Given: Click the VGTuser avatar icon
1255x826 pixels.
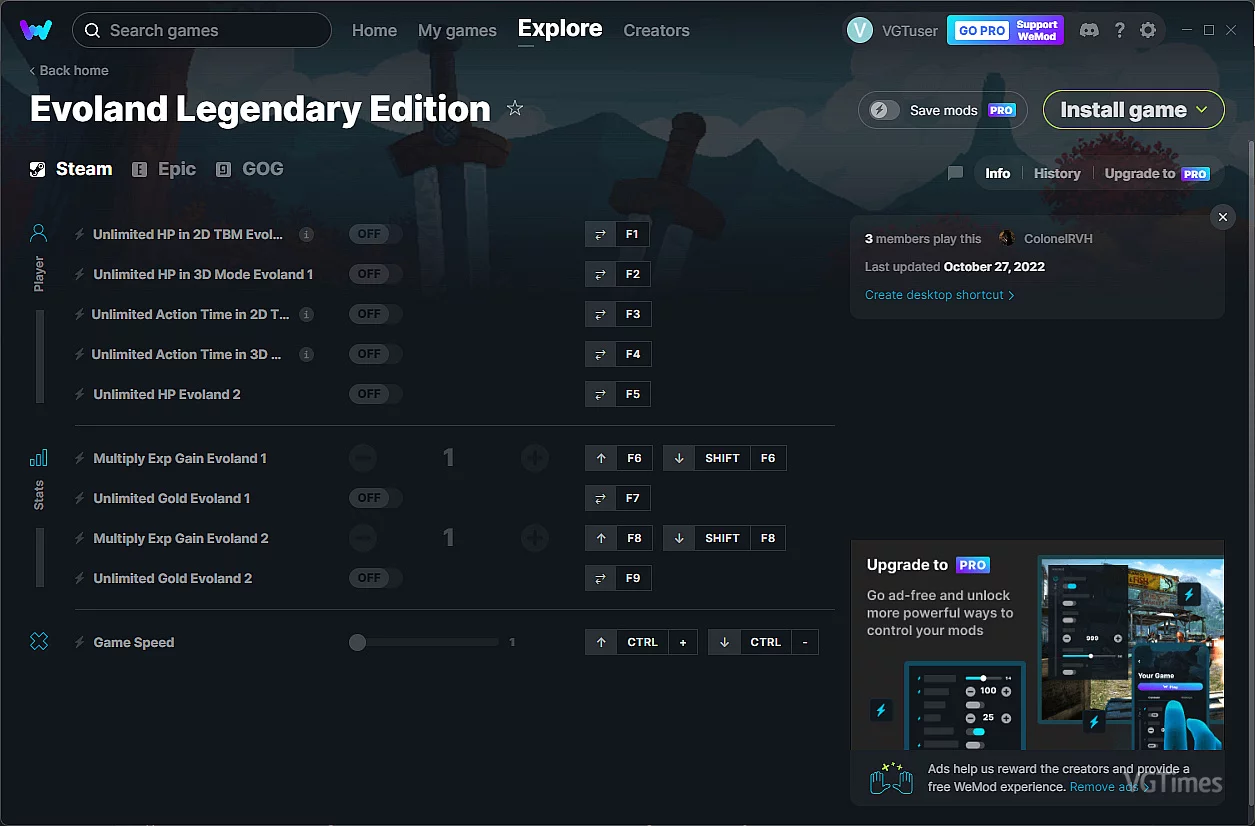Looking at the screenshot, I should (x=860, y=30).
